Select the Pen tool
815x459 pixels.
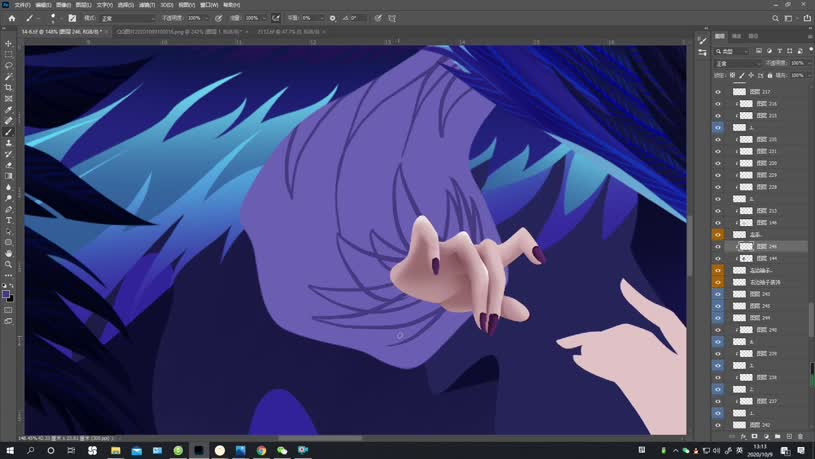pos(8,209)
